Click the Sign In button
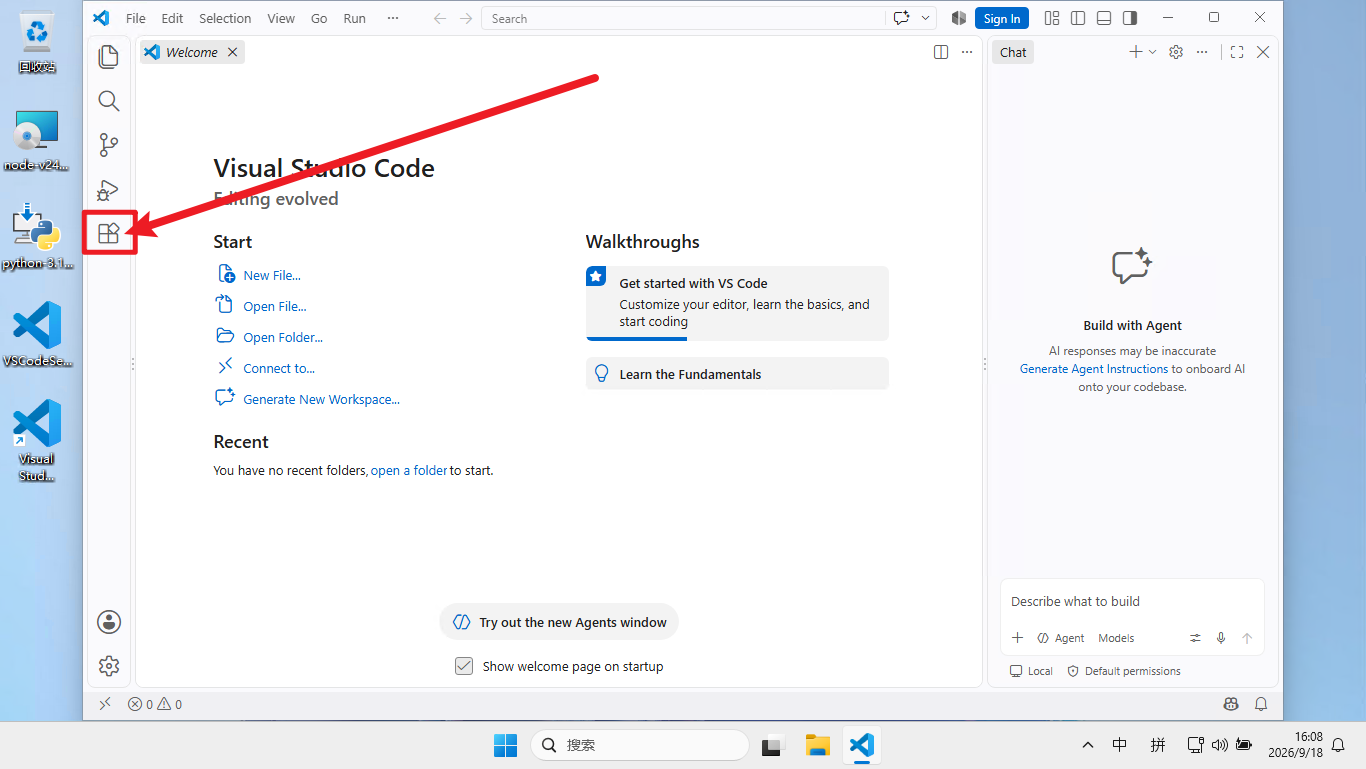This screenshot has height=769, width=1366. [x=1002, y=18]
